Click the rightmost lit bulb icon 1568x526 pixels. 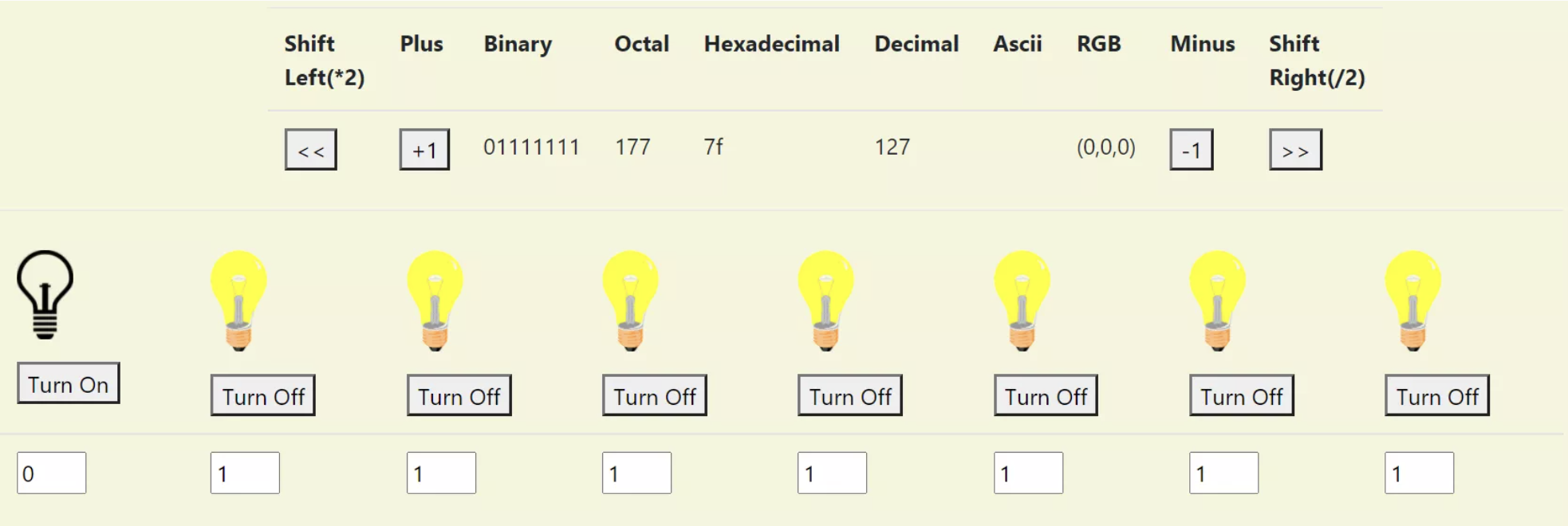pos(1412,301)
